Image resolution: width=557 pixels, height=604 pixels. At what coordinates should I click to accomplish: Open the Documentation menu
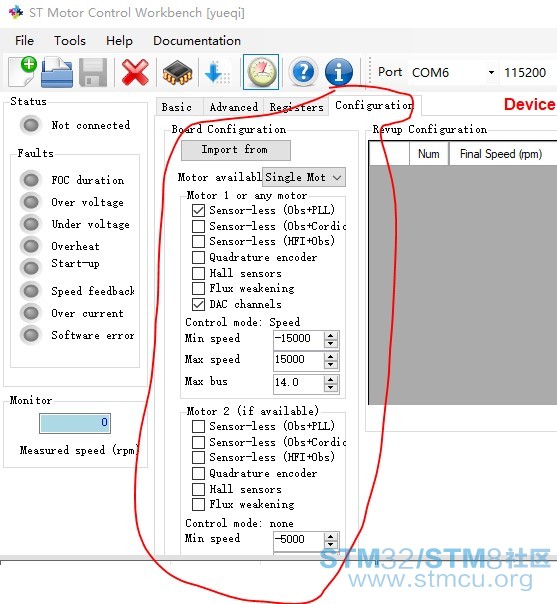[x=197, y=41]
